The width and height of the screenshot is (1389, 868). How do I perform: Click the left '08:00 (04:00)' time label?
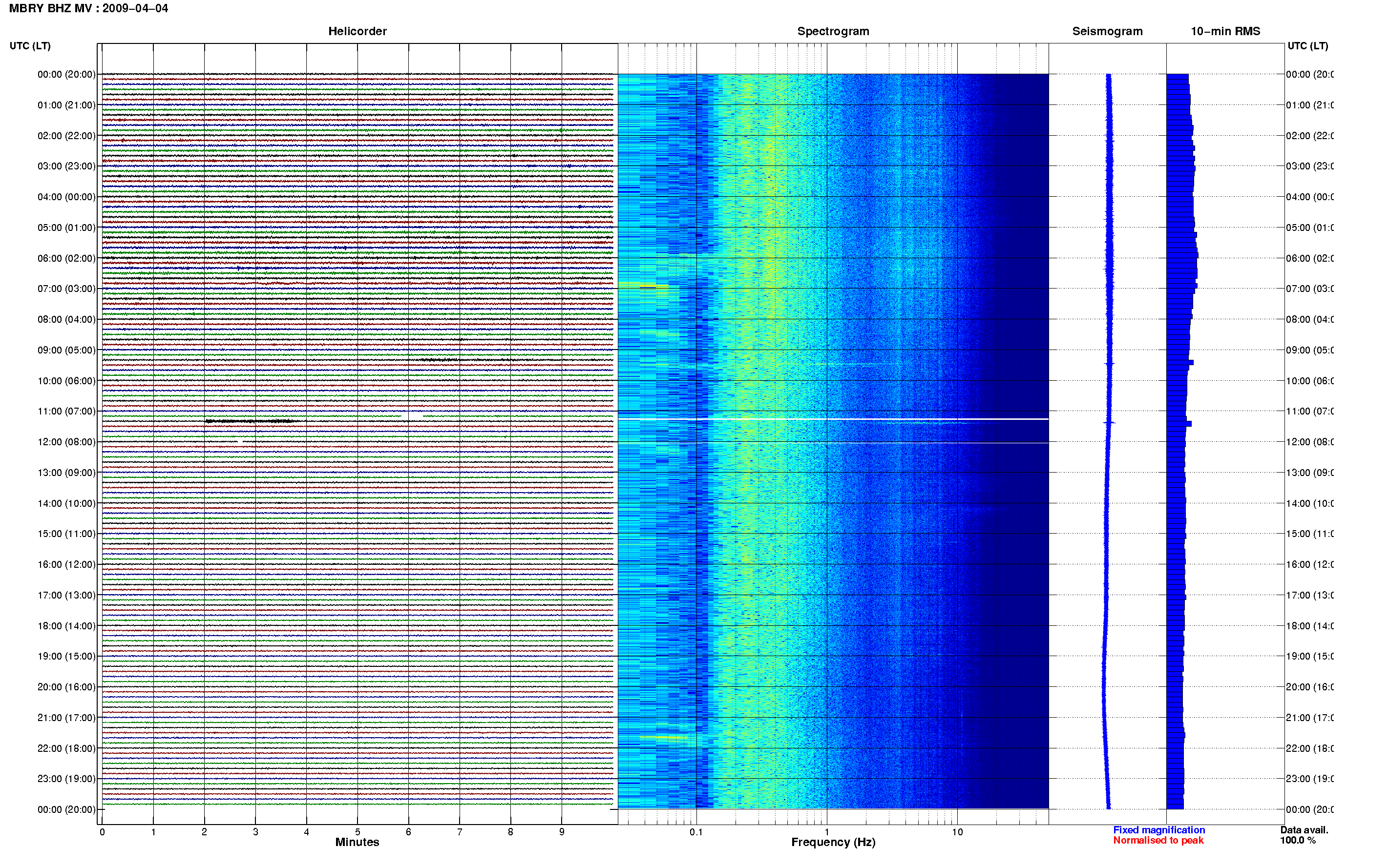pyautogui.click(x=66, y=319)
